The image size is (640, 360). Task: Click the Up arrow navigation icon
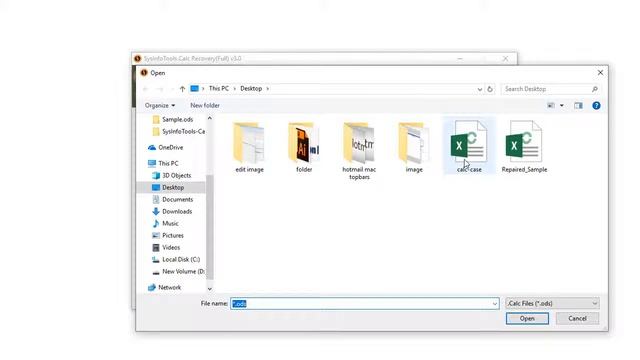tap(182, 89)
